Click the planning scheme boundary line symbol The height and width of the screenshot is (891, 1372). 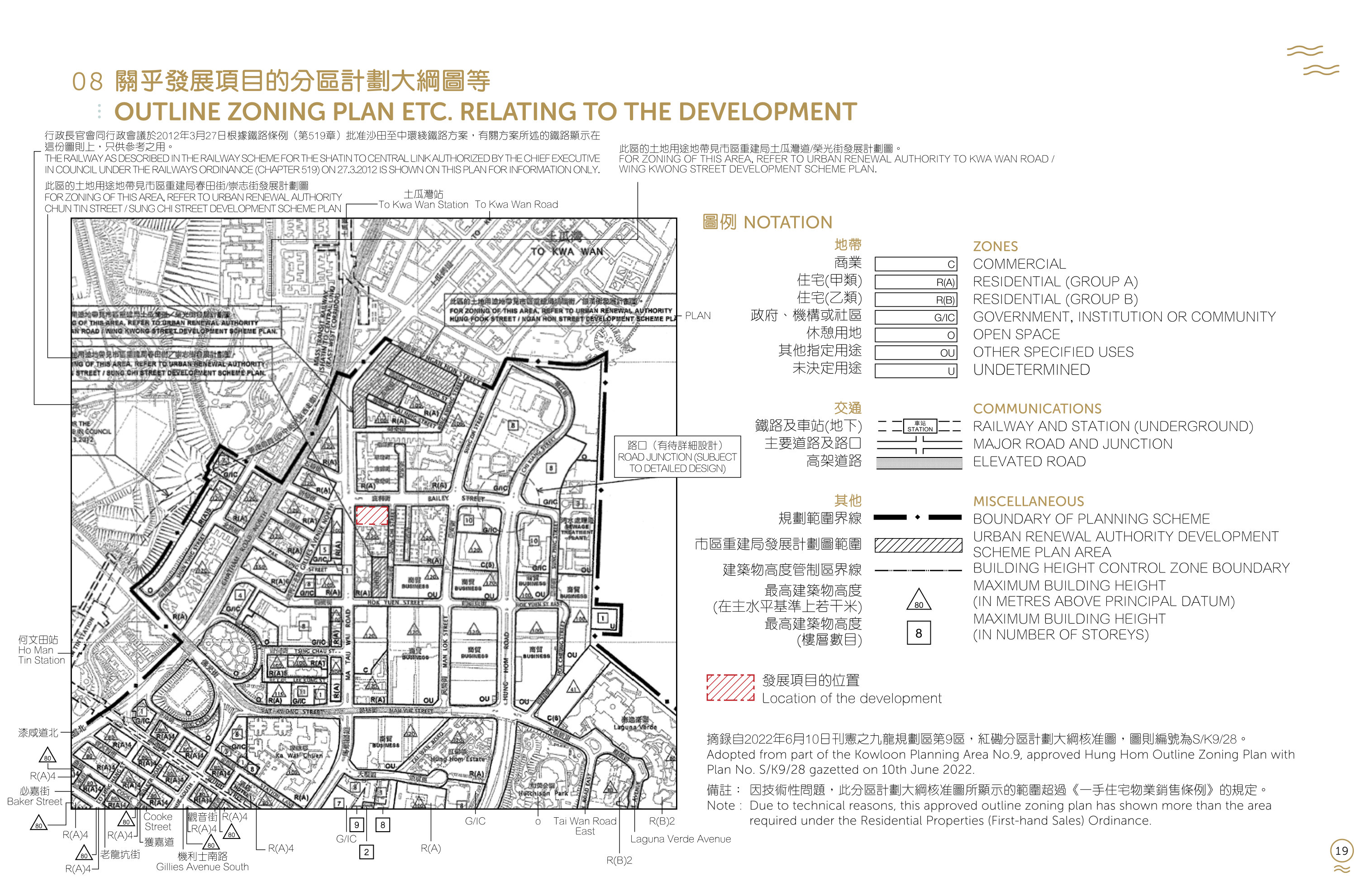(918, 518)
